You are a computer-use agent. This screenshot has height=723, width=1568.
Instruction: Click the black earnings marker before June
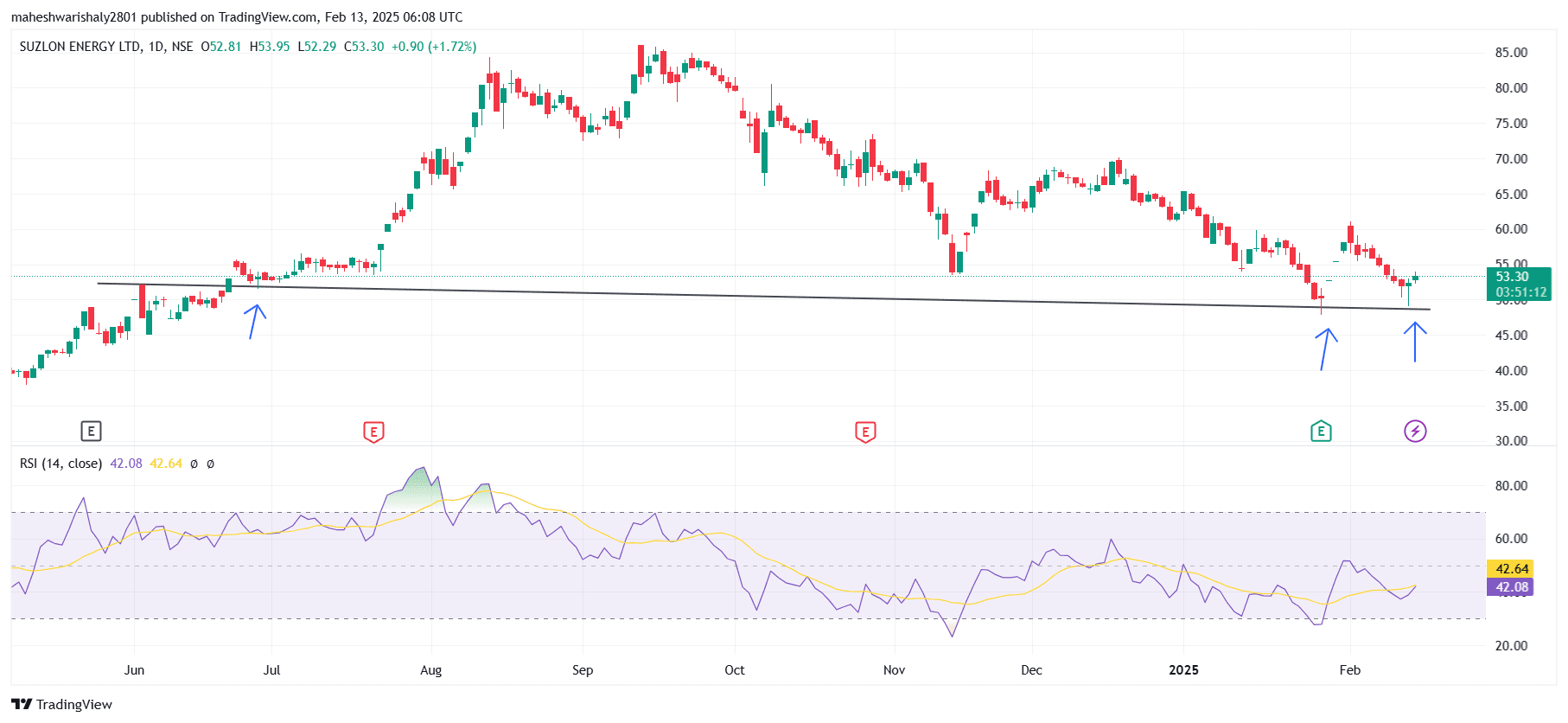[91, 431]
